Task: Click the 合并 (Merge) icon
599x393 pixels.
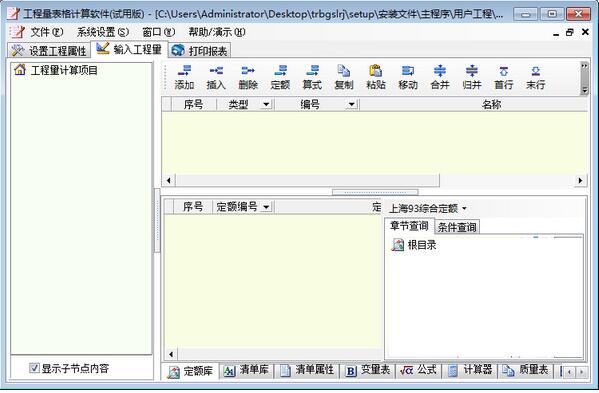Action: pos(440,77)
